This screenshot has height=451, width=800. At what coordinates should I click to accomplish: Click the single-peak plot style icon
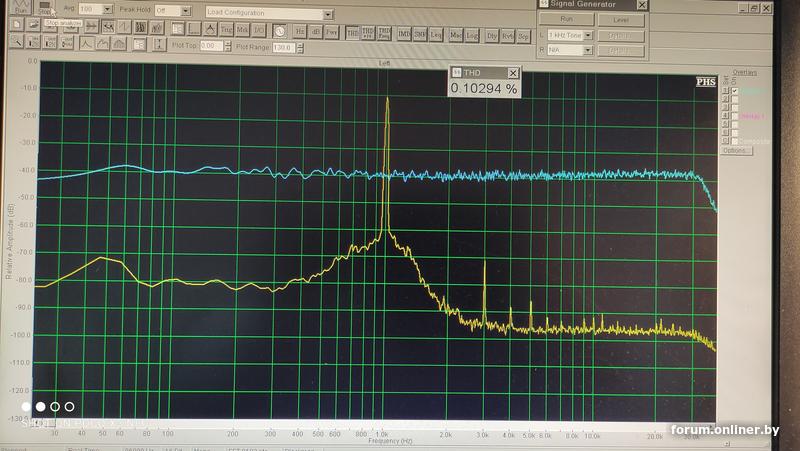tap(86, 43)
